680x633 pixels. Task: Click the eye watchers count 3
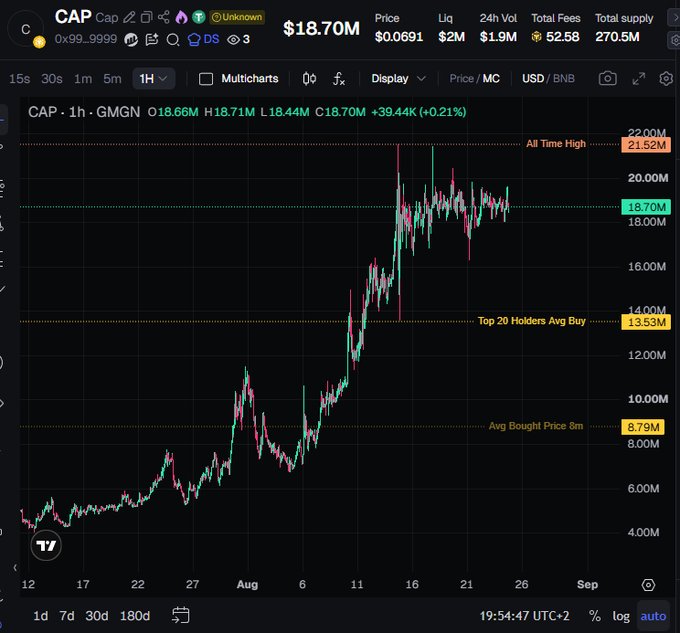point(239,39)
